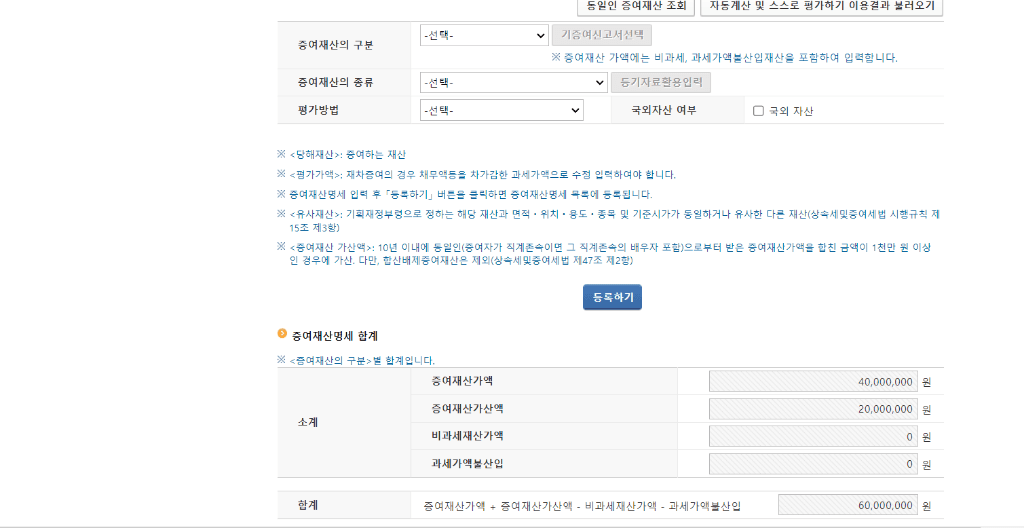Click the 동일인 증여재산 조회 button
The height and width of the screenshot is (528, 1024).
pyautogui.click(x=635, y=6)
